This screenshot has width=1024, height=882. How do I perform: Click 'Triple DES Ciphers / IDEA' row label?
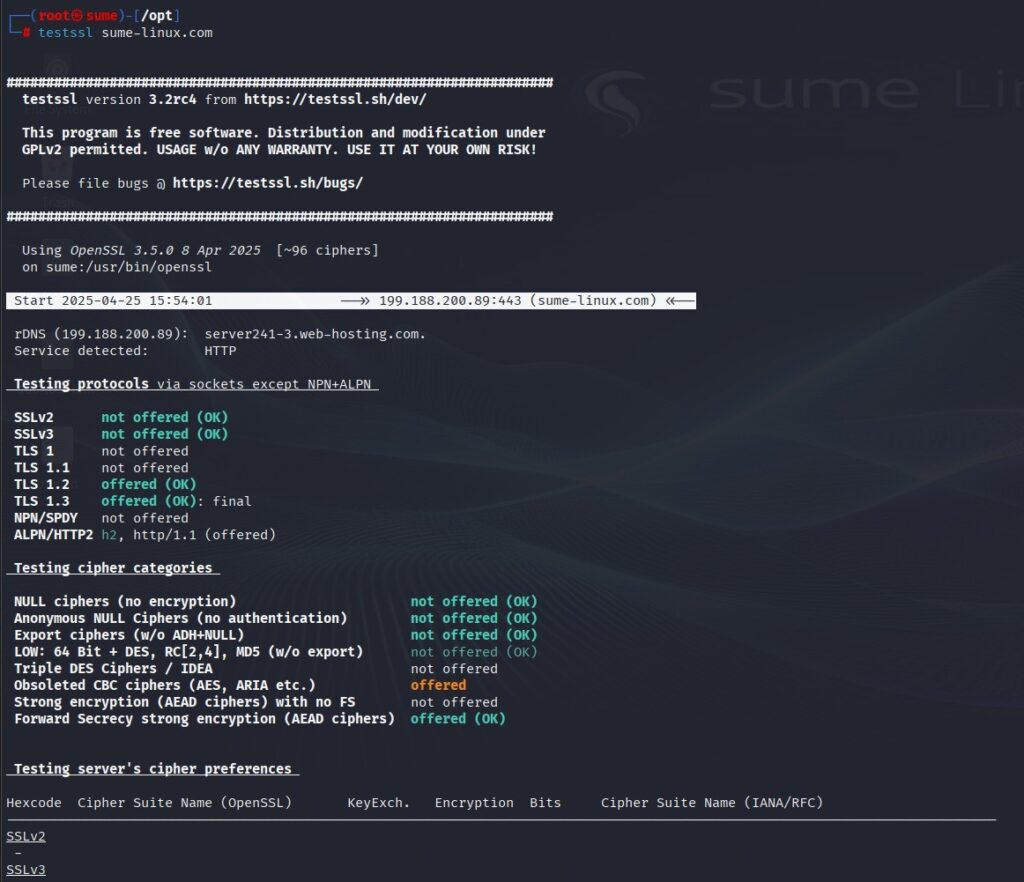click(113, 669)
